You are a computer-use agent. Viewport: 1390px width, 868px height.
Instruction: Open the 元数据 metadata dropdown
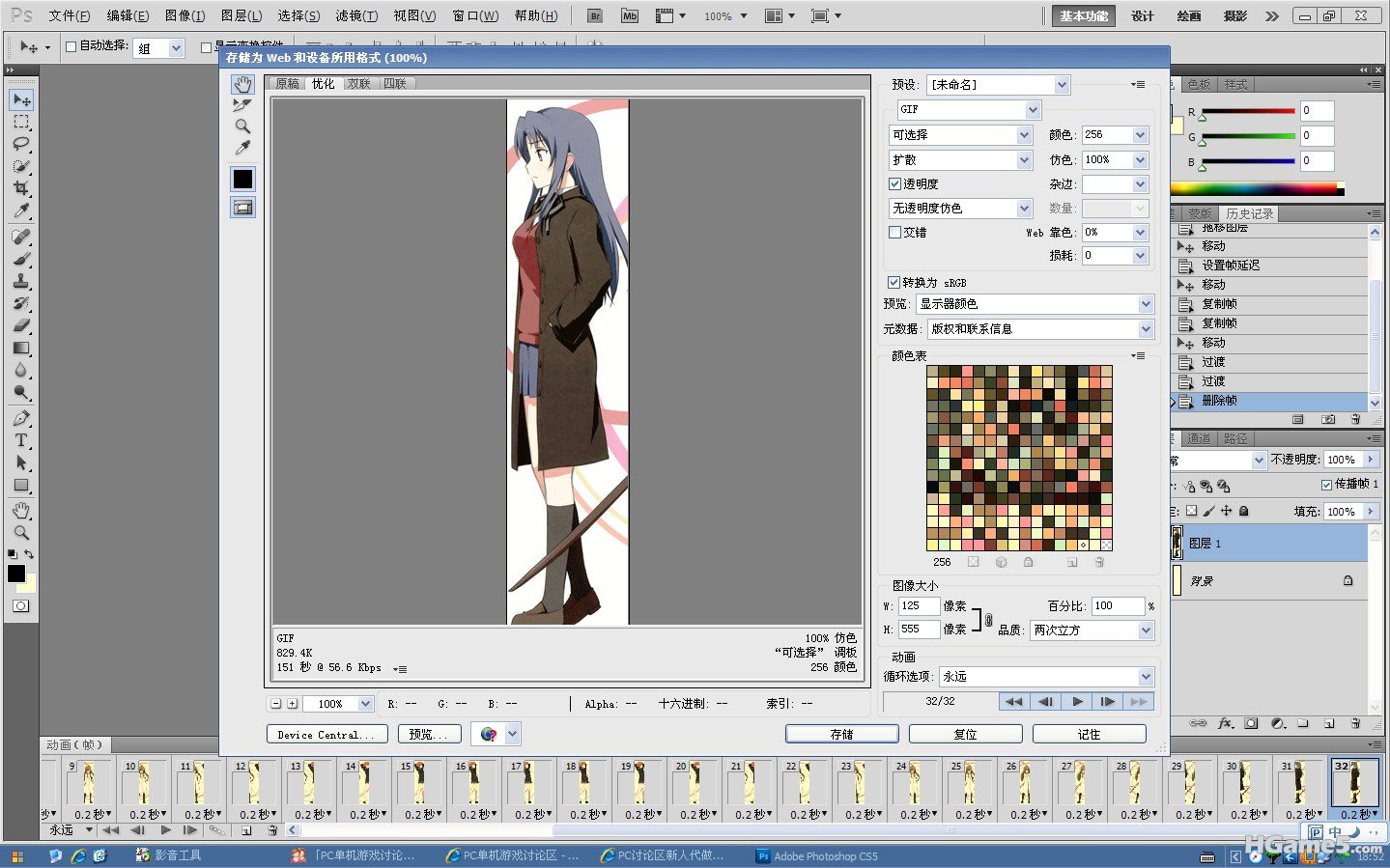1040,329
